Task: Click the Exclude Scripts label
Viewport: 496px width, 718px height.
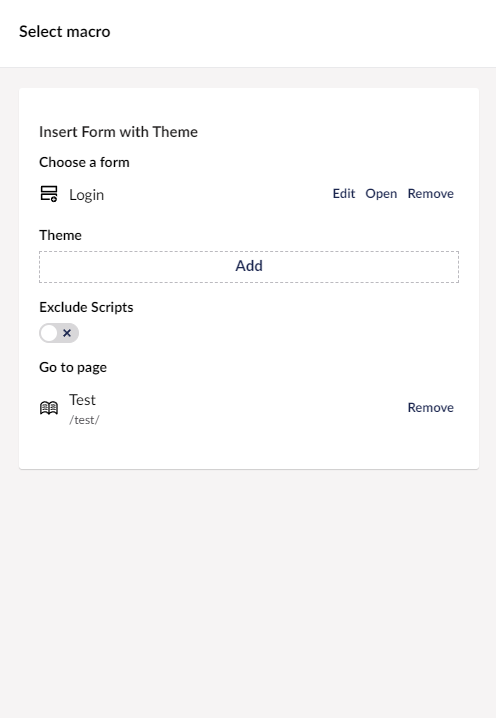Action: (86, 307)
